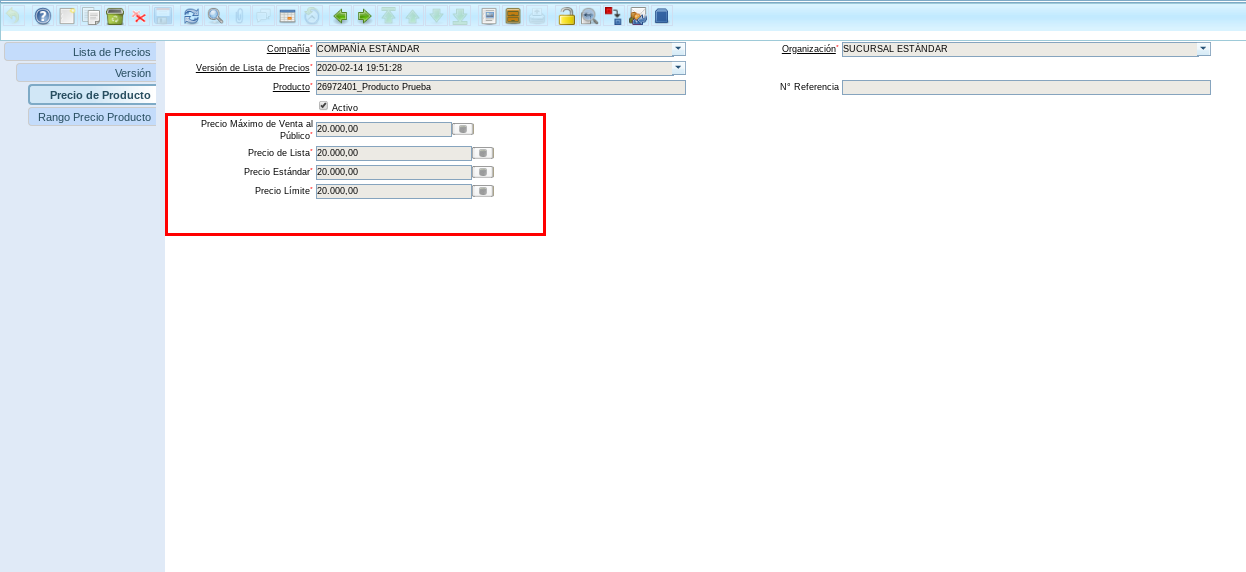1246x572 pixels.
Task: Click the N° Referencia input field
Action: [1026, 87]
